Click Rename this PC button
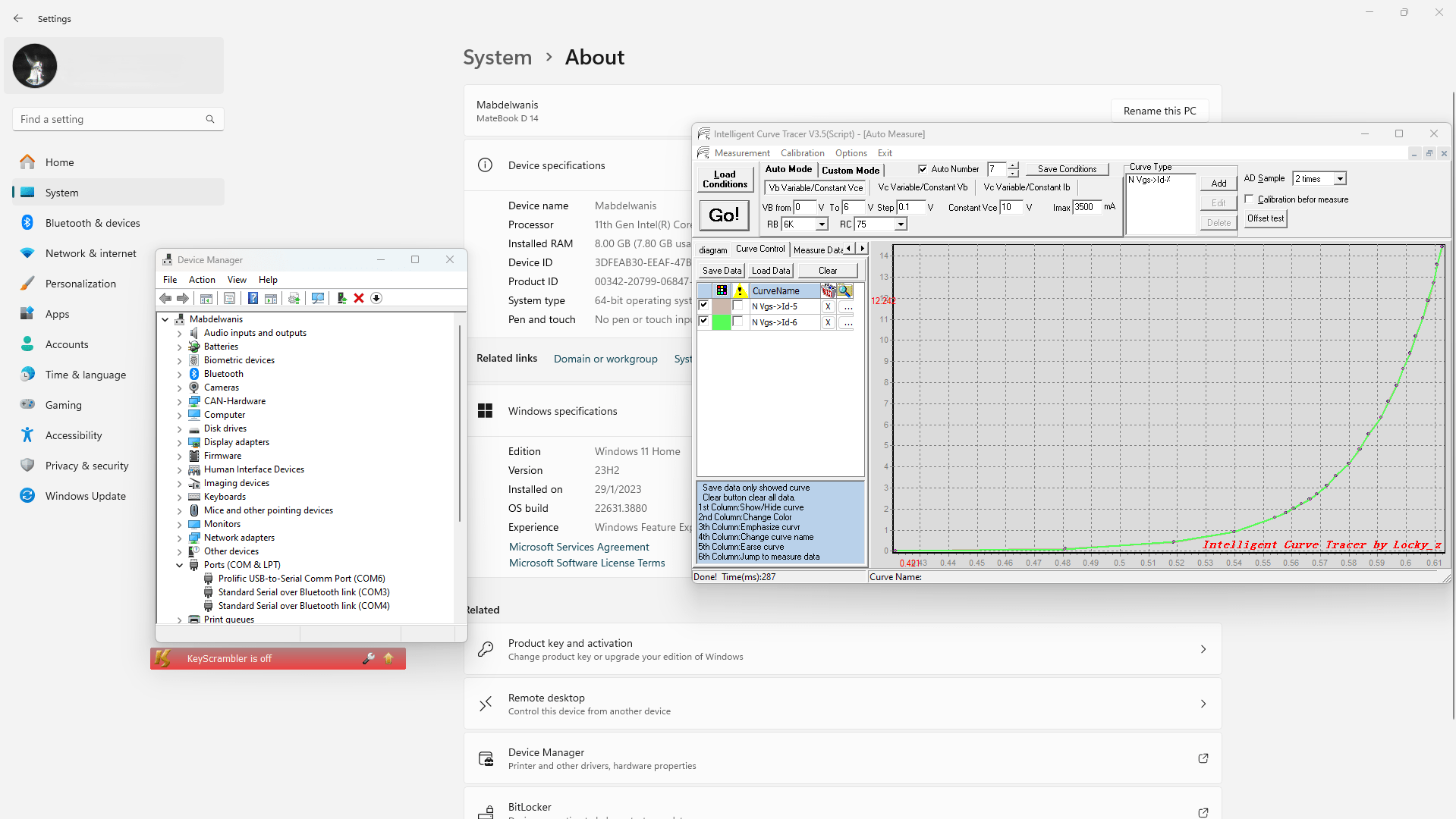The image size is (1456, 819). [1159, 111]
